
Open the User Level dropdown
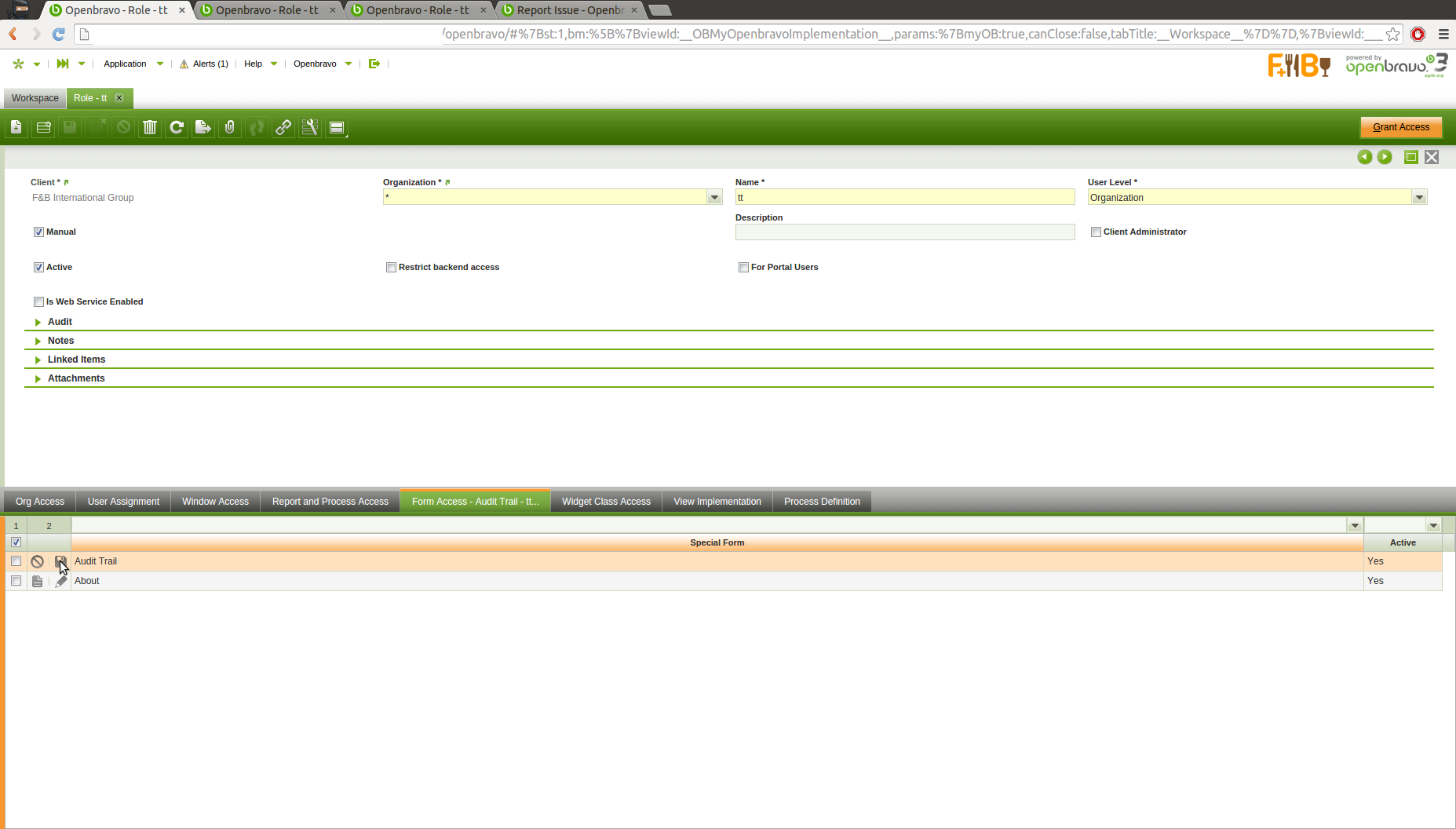coord(1419,198)
